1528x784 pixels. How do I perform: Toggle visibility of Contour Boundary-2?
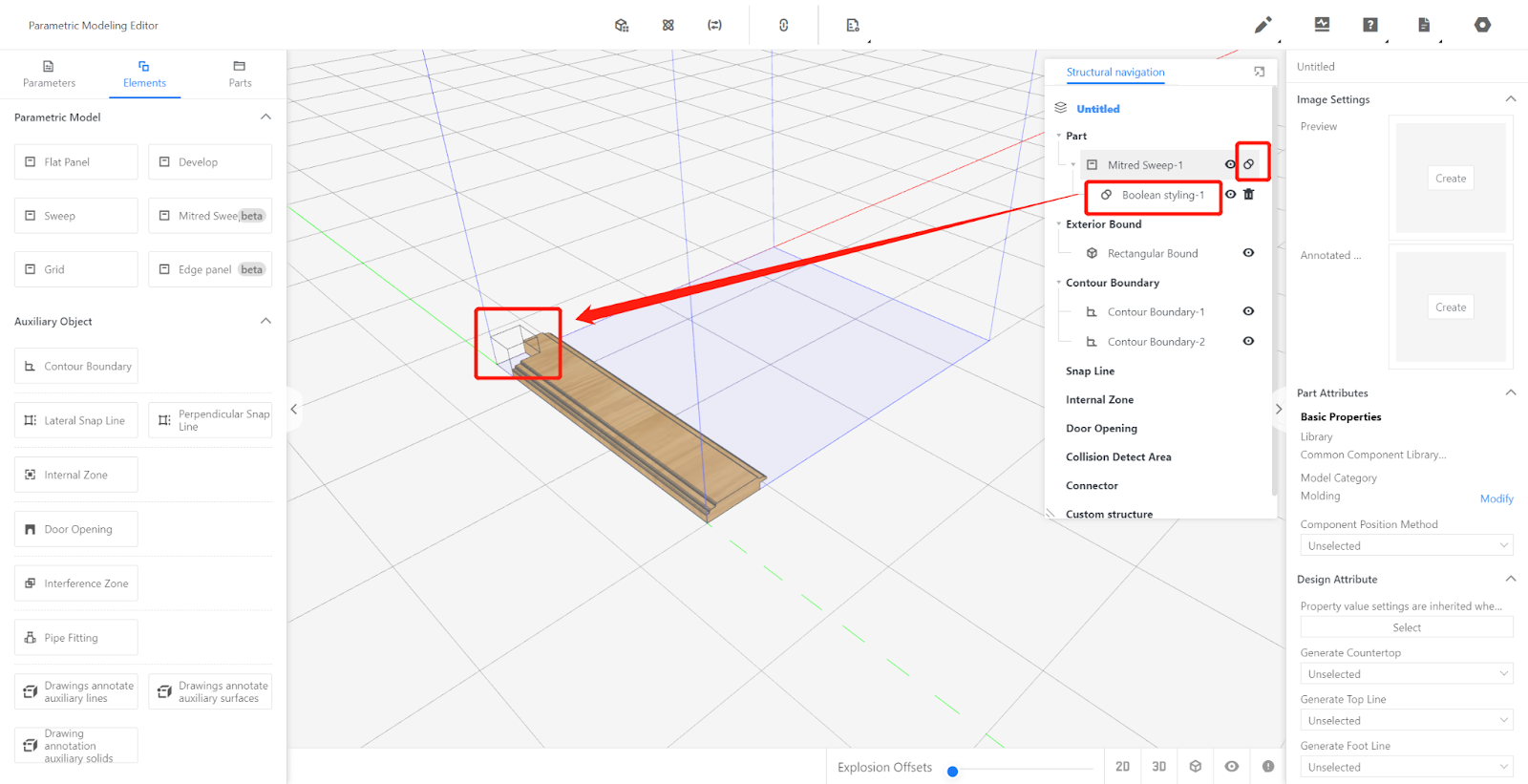tap(1248, 341)
